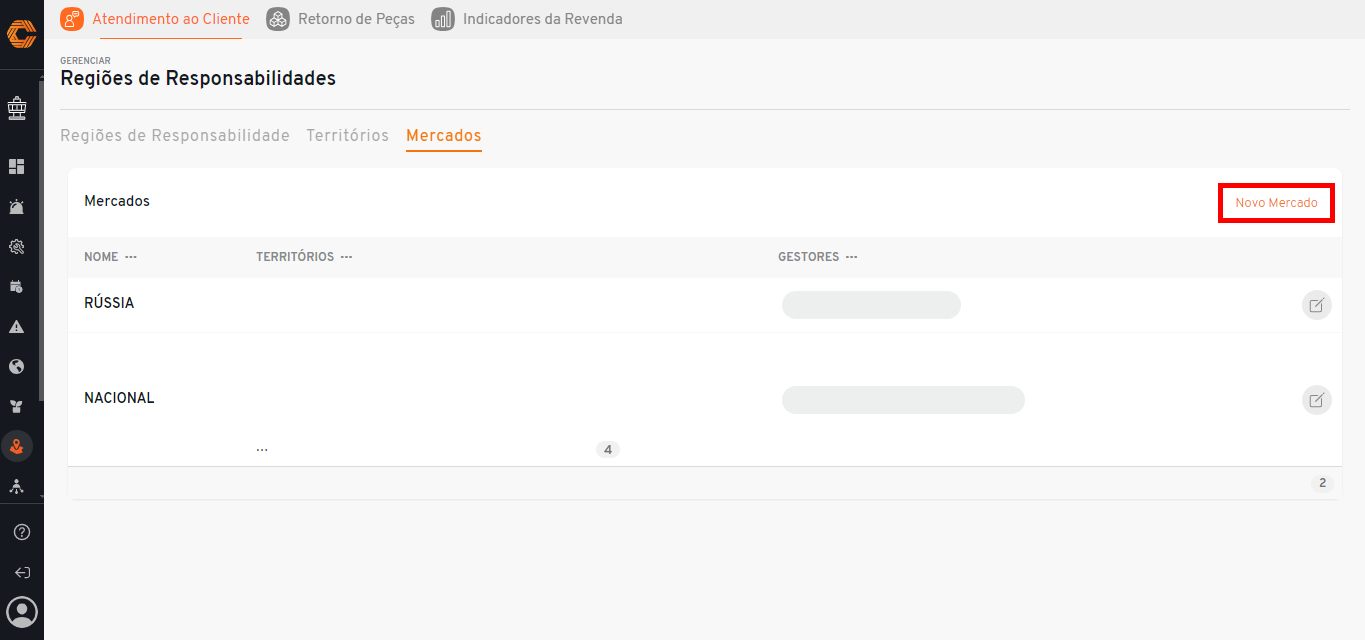This screenshot has height=640, width=1365.
Task: Click the NACIONAL market name
Action: [x=119, y=398]
